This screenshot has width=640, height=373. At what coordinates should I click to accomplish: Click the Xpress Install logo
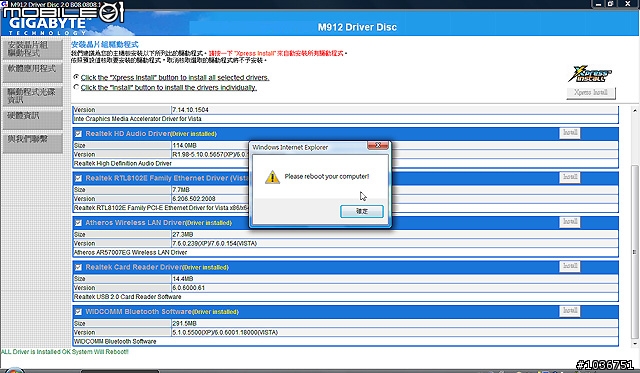click(x=590, y=74)
